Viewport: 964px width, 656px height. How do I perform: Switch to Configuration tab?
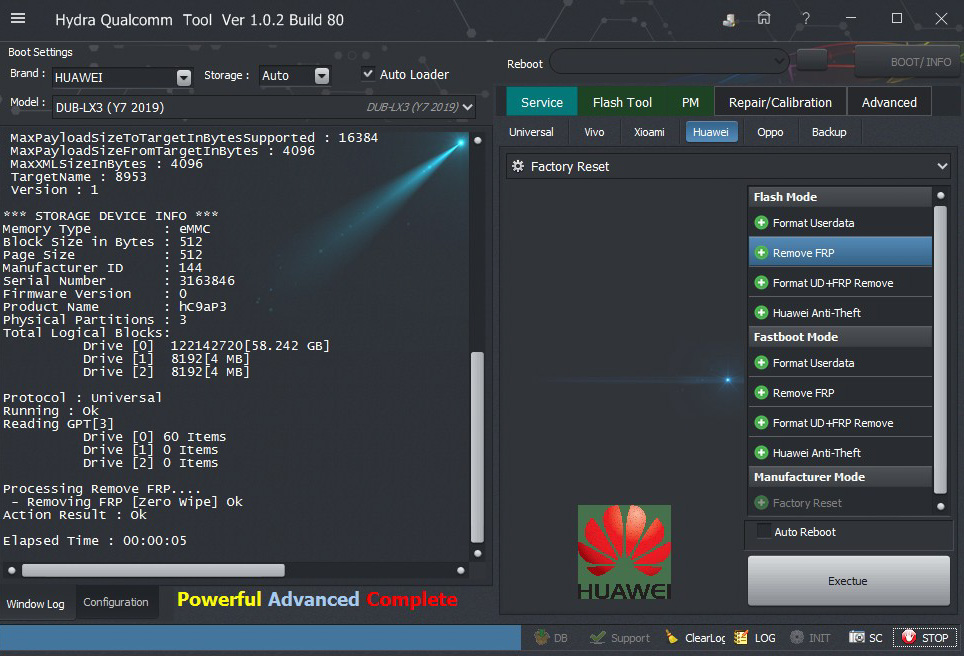(x=116, y=602)
